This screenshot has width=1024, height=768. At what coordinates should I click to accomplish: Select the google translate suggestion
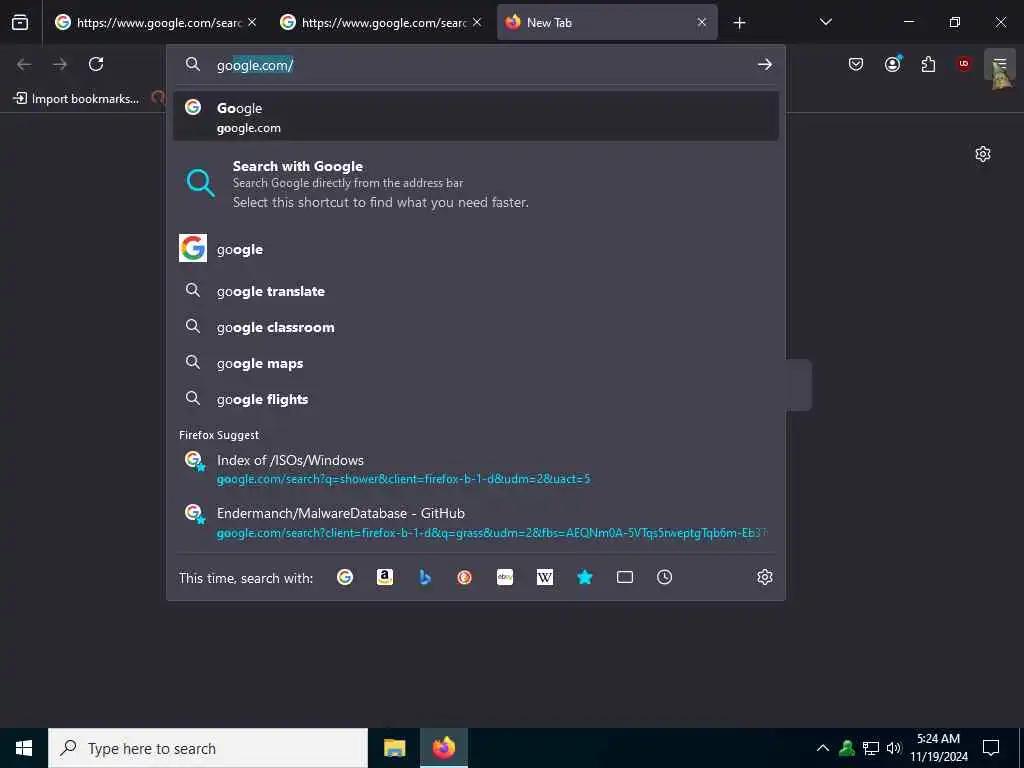pyautogui.click(x=476, y=291)
